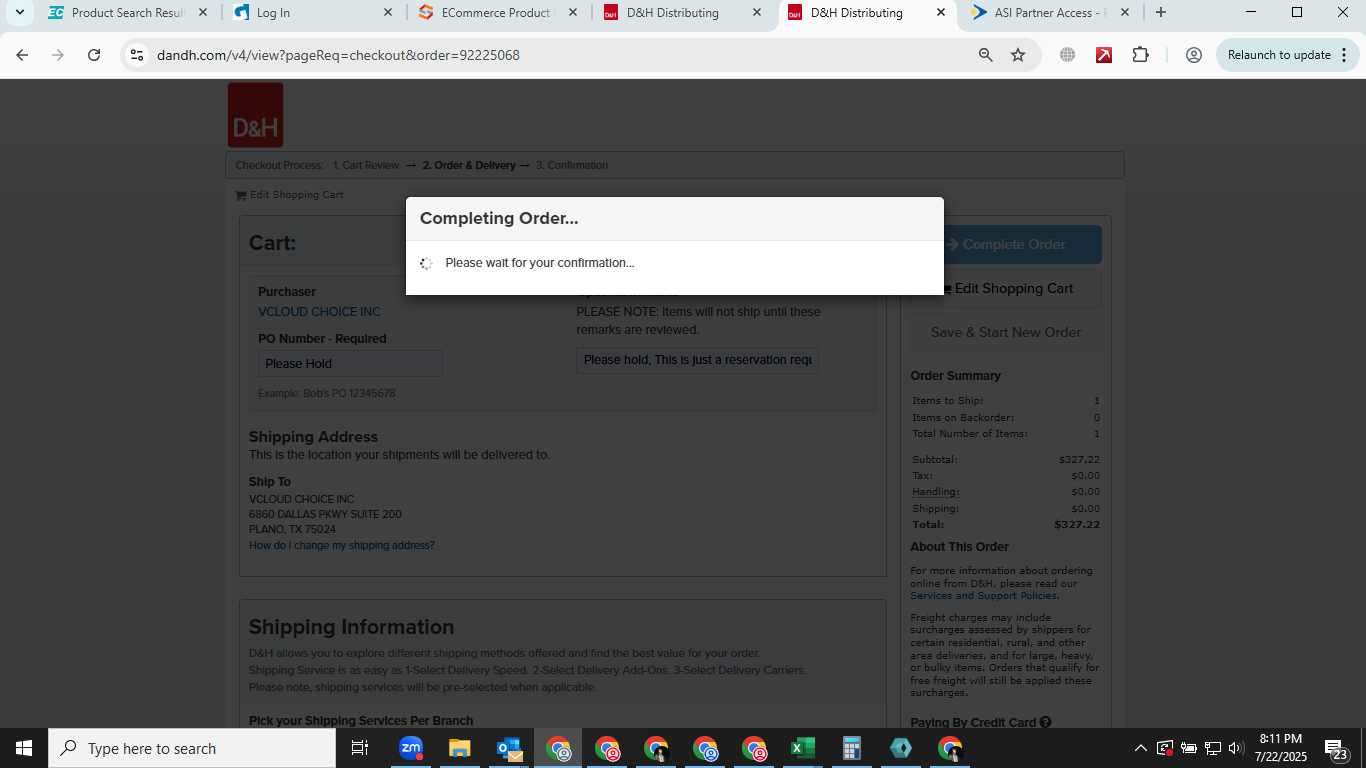This screenshot has height=768, width=1366.
Task: Open How do I change my shipping address
Action: coord(342,546)
